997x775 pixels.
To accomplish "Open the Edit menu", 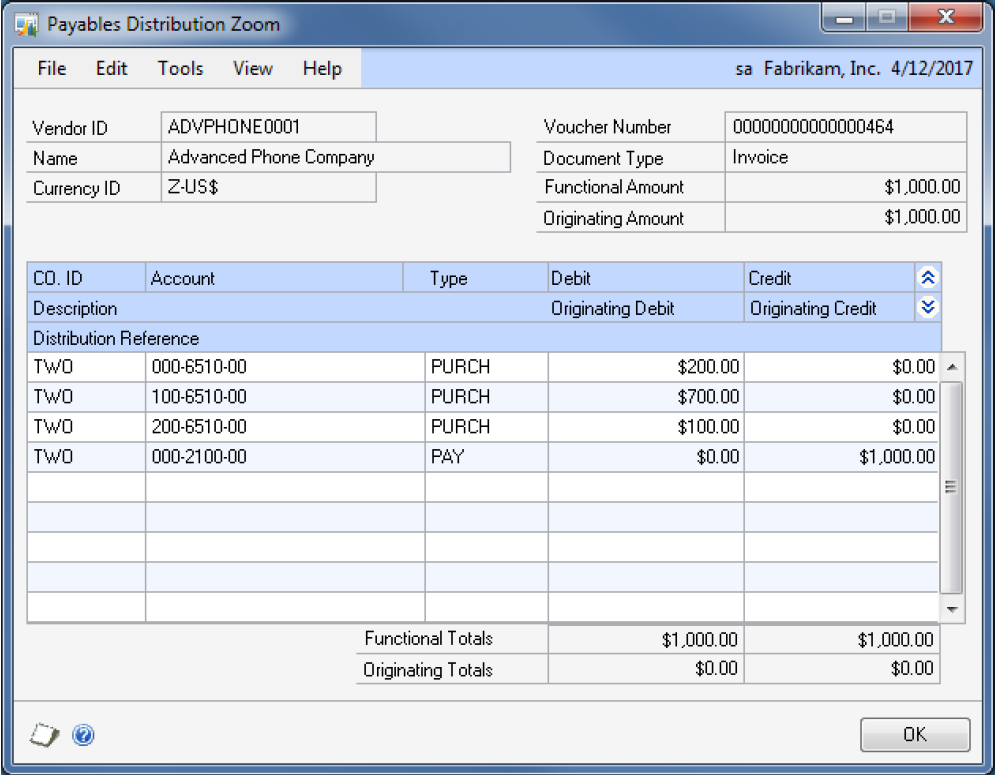I will pyautogui.click(x=111, y=68).
